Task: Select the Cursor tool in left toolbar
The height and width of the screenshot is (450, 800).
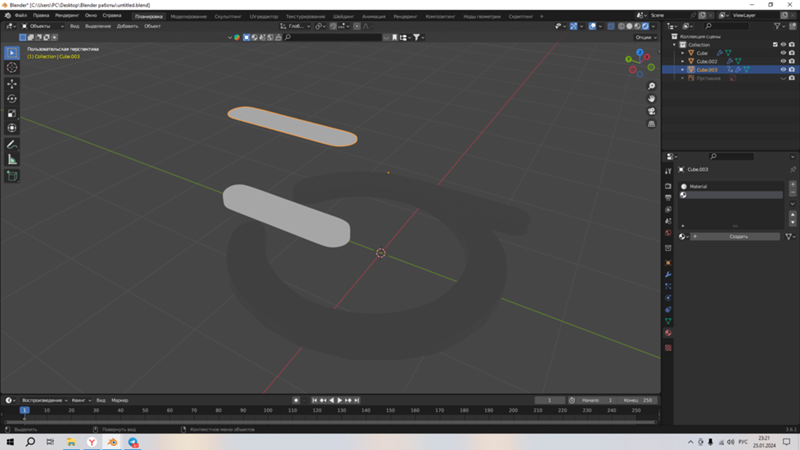Action: [12, 68]
